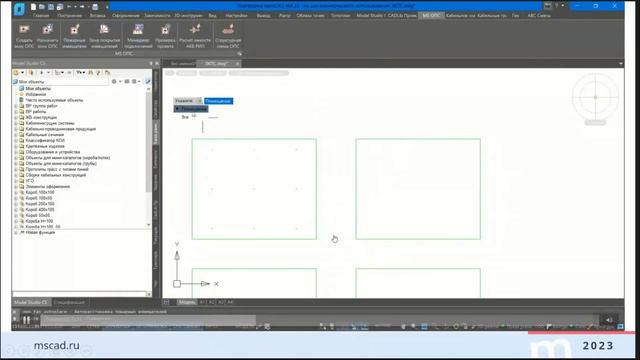Click the video progress bar
The height and width of the screenshot is (360, 640).
148,320
